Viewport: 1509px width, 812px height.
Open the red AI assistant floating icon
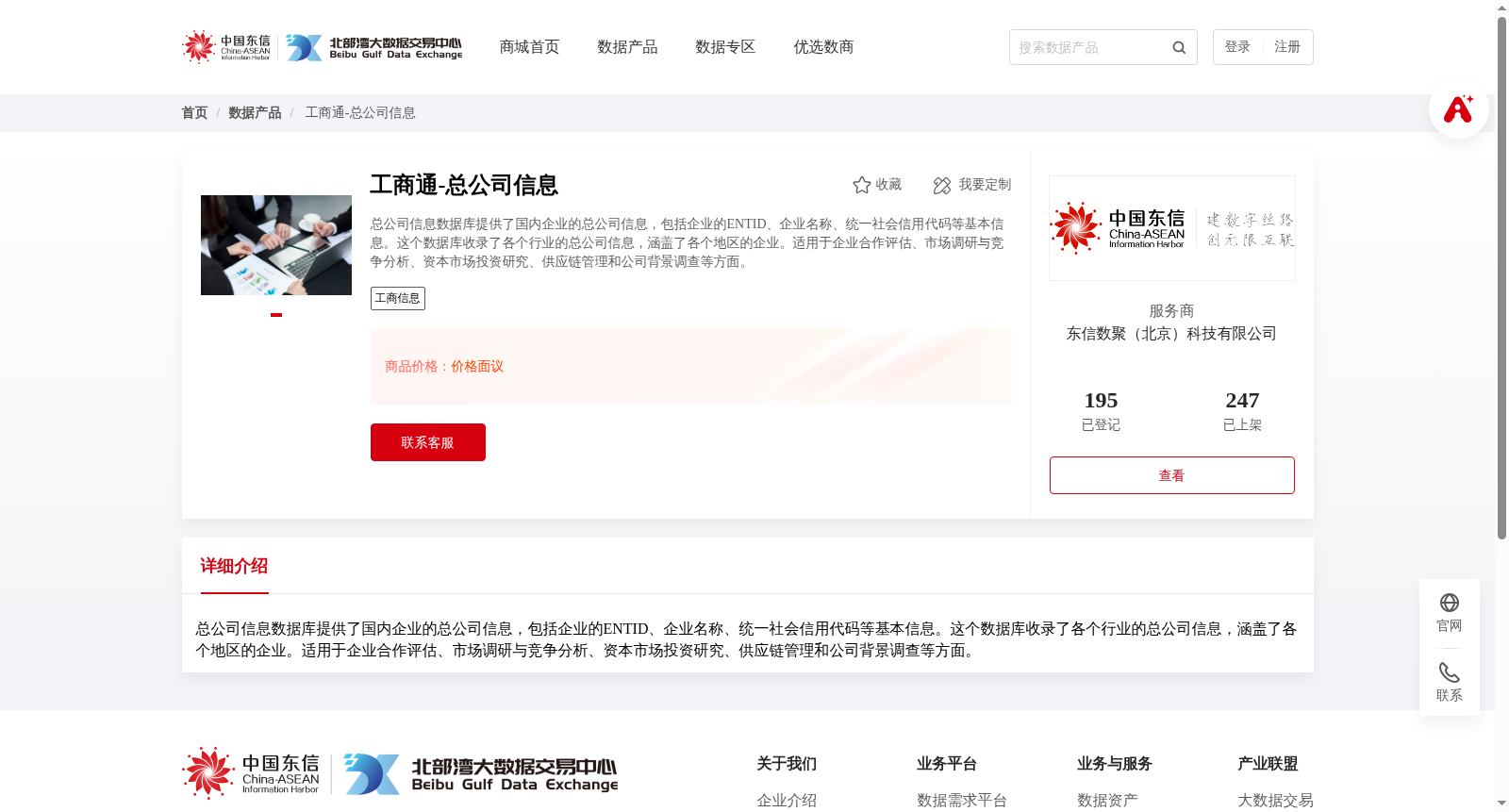1458,108
